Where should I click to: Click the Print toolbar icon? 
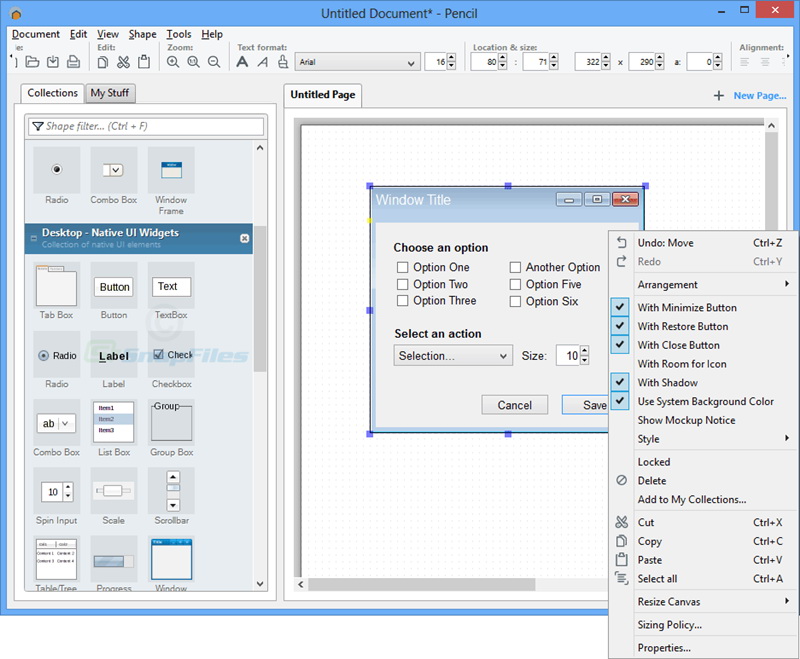click(73, 62)
